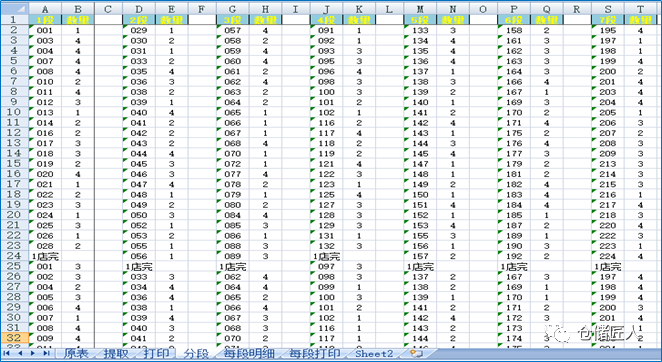Select the 每段打印 sheet tab
Viewport: 662px width, 362px height.
click(x=315, y=354)
